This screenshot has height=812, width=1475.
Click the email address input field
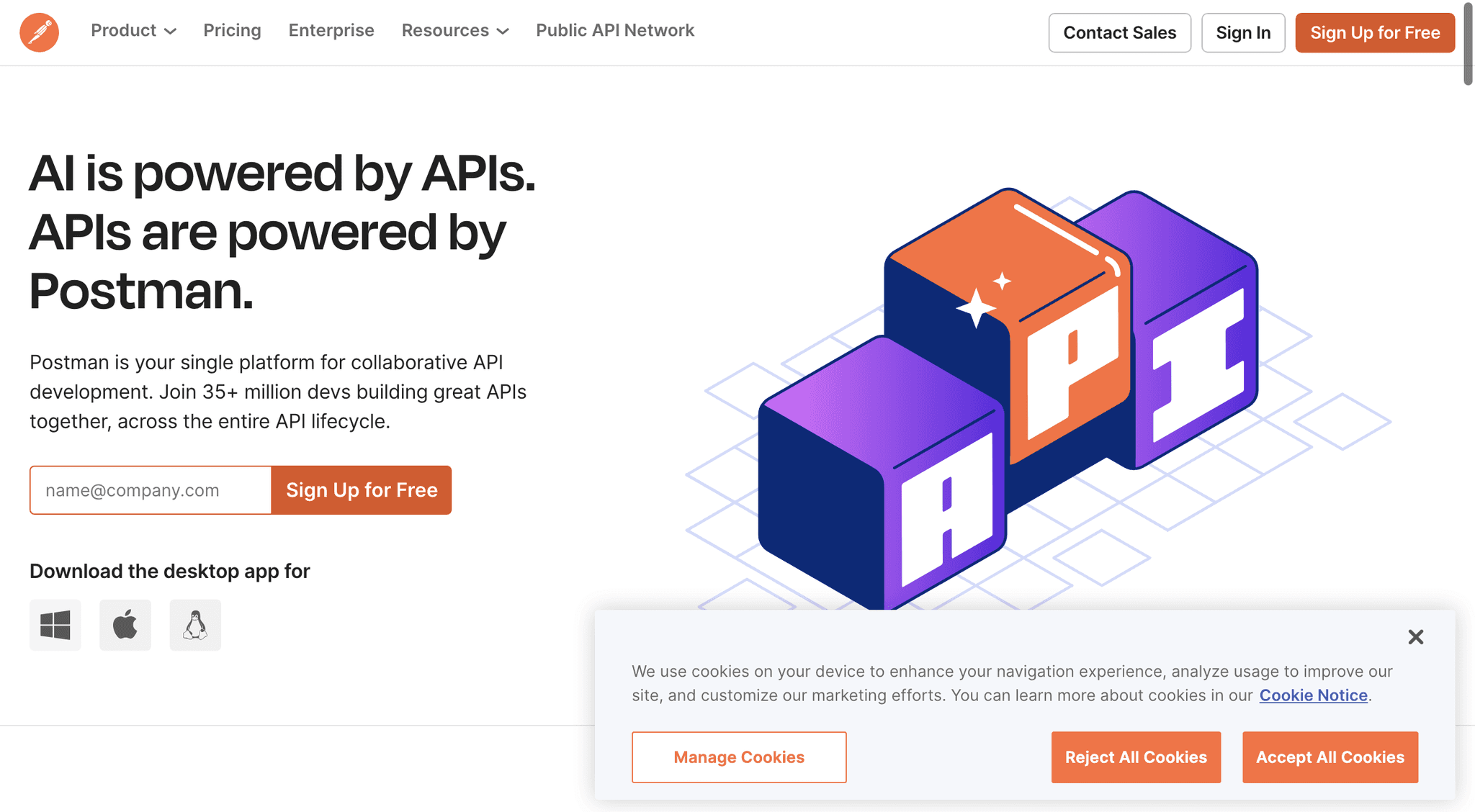click(150, 490)
